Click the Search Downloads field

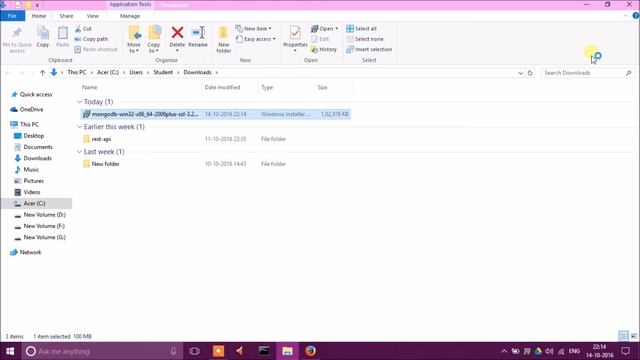(588, 73)
